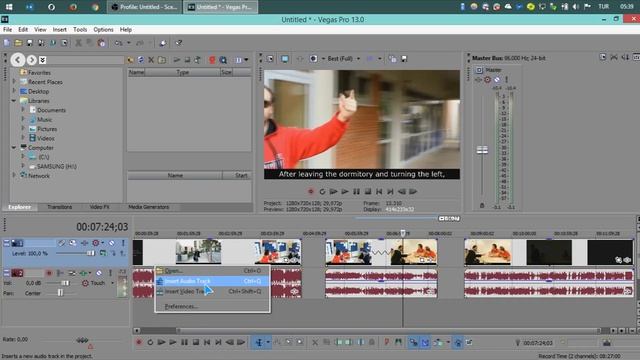Click the Normal Edit Tool icon in timeline toolbar
640x360 pixels.
(x=259, y=342)
